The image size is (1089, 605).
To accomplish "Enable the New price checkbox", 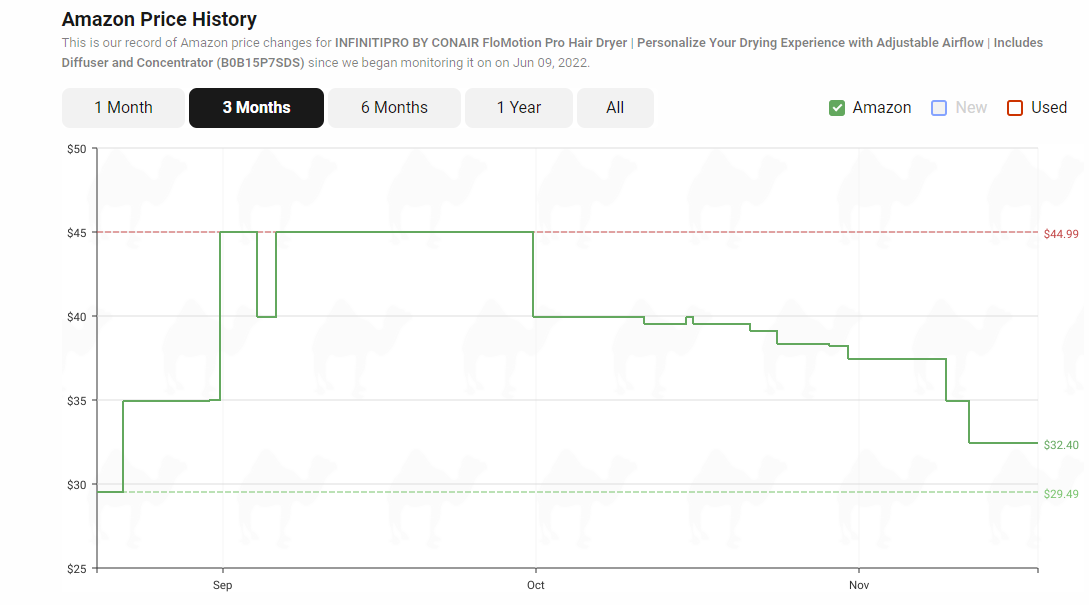I will click(939, 108).
